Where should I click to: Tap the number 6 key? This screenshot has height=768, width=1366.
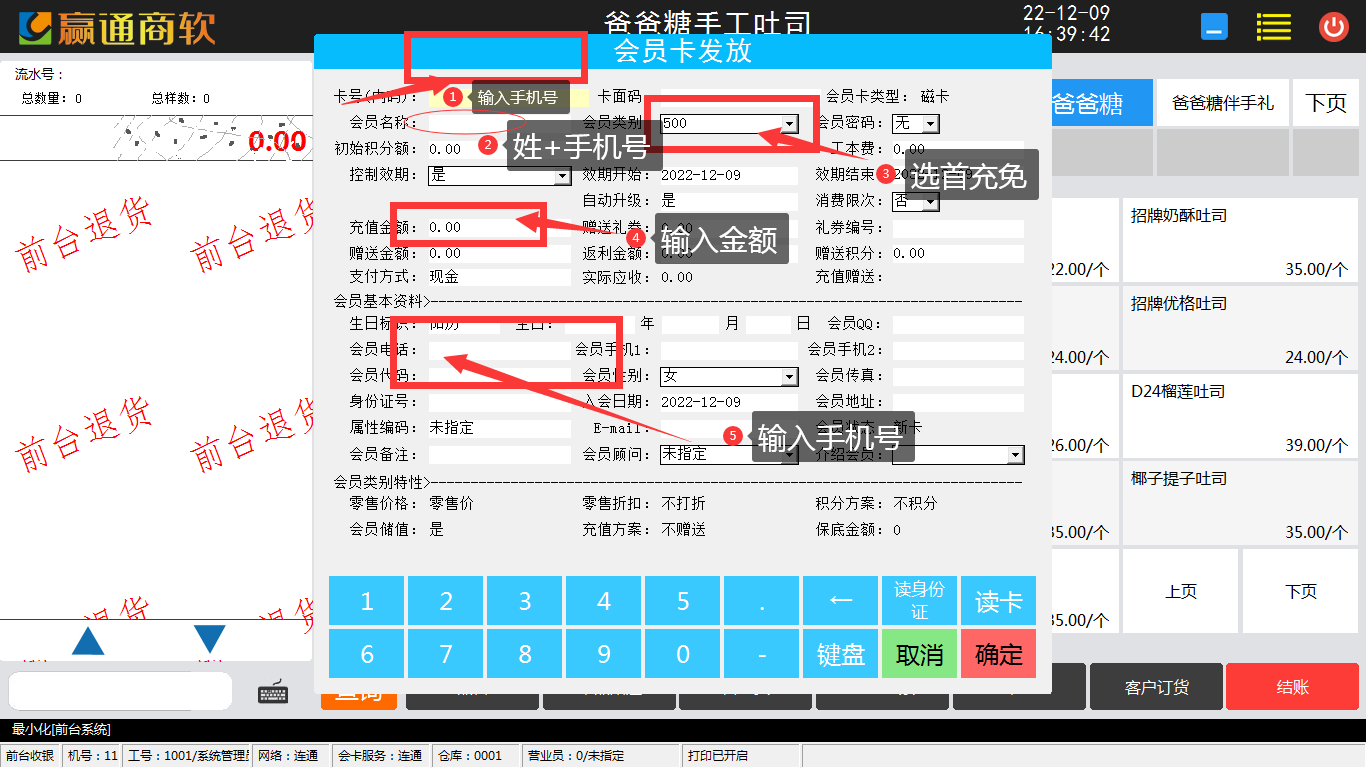click(x=367, y=654)
